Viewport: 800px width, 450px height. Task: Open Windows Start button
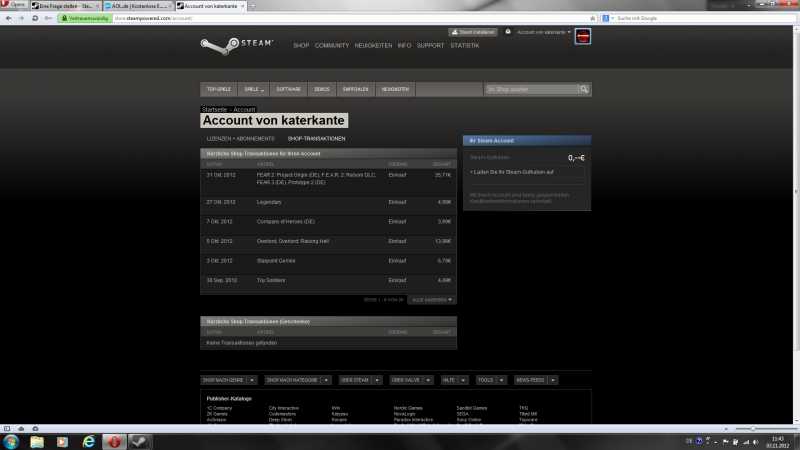tap(11, 441)
